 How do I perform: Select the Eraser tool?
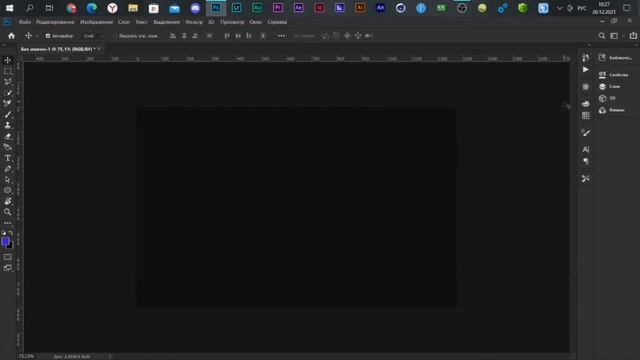7,136
